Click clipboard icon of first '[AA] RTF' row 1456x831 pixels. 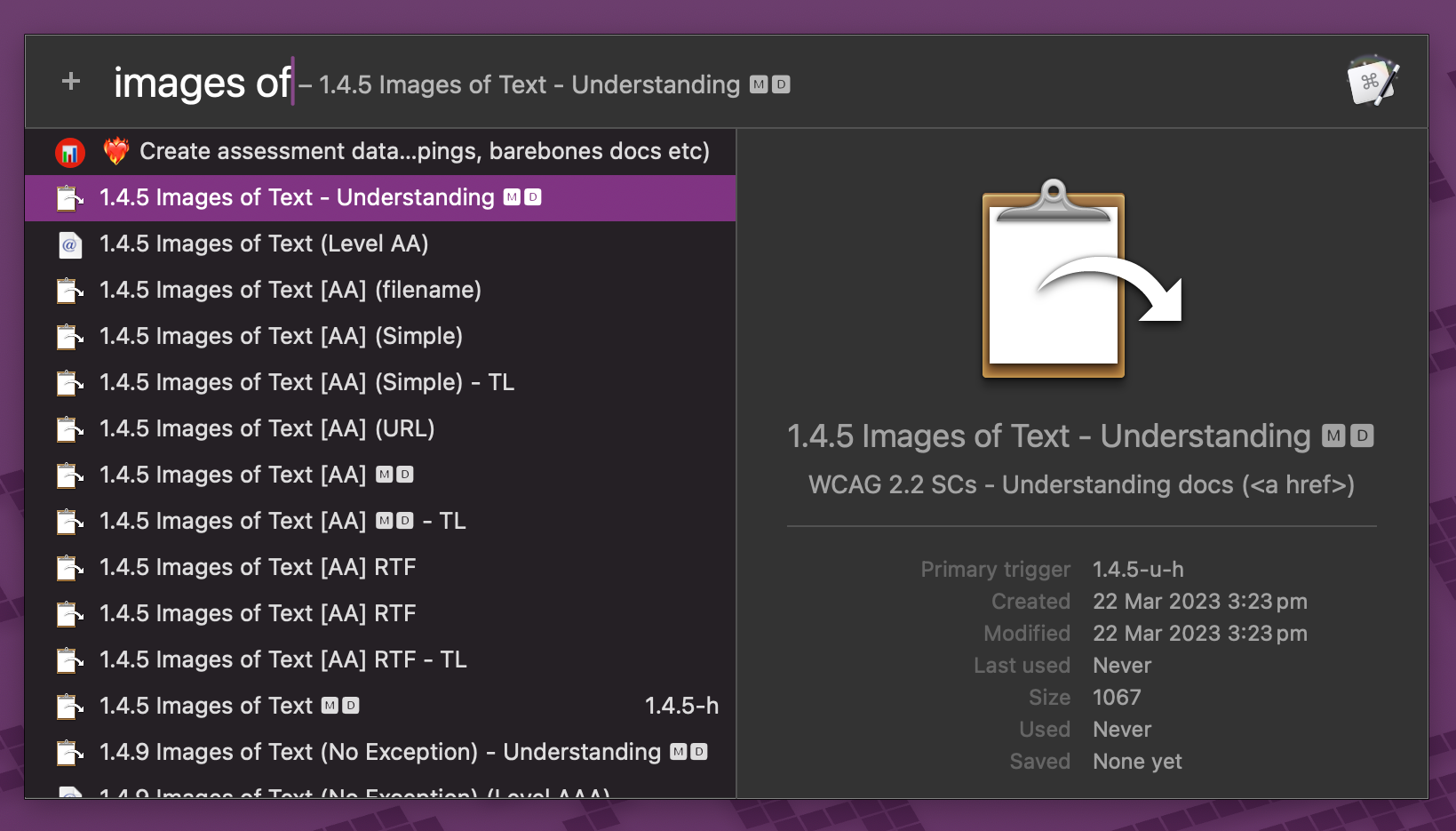coord(70,568)
